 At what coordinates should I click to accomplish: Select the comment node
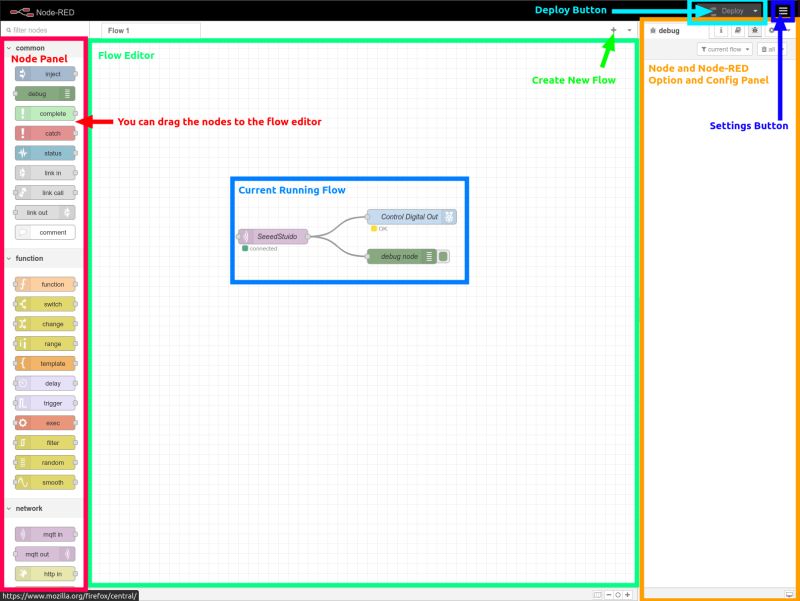(44, 232)
